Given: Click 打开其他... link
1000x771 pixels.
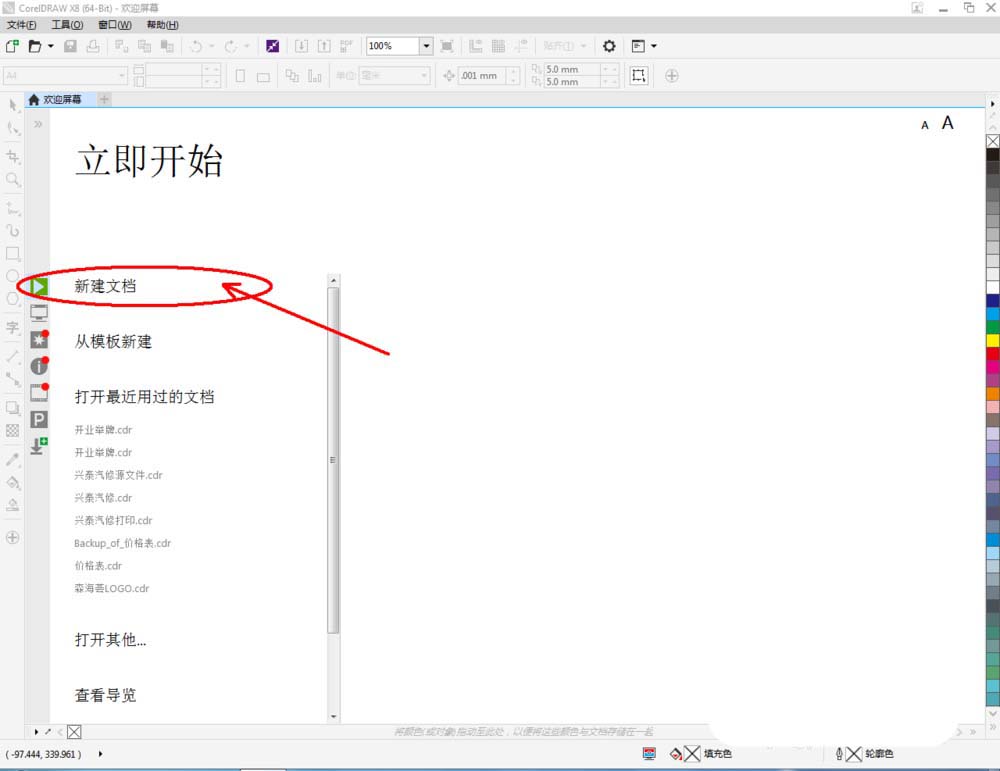Looking at the screenshot, I should point(110,640).
